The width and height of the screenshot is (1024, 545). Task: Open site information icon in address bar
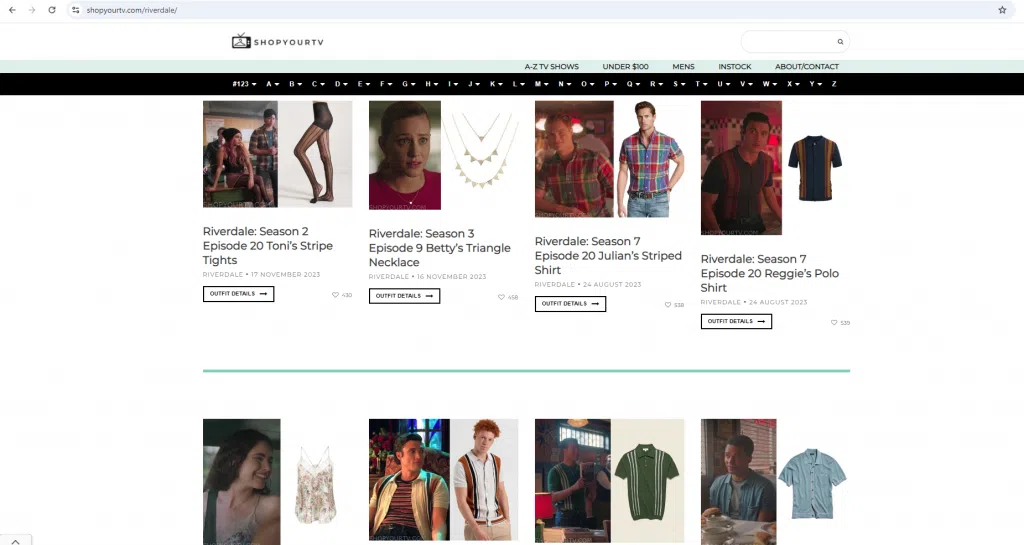(76, 10)
